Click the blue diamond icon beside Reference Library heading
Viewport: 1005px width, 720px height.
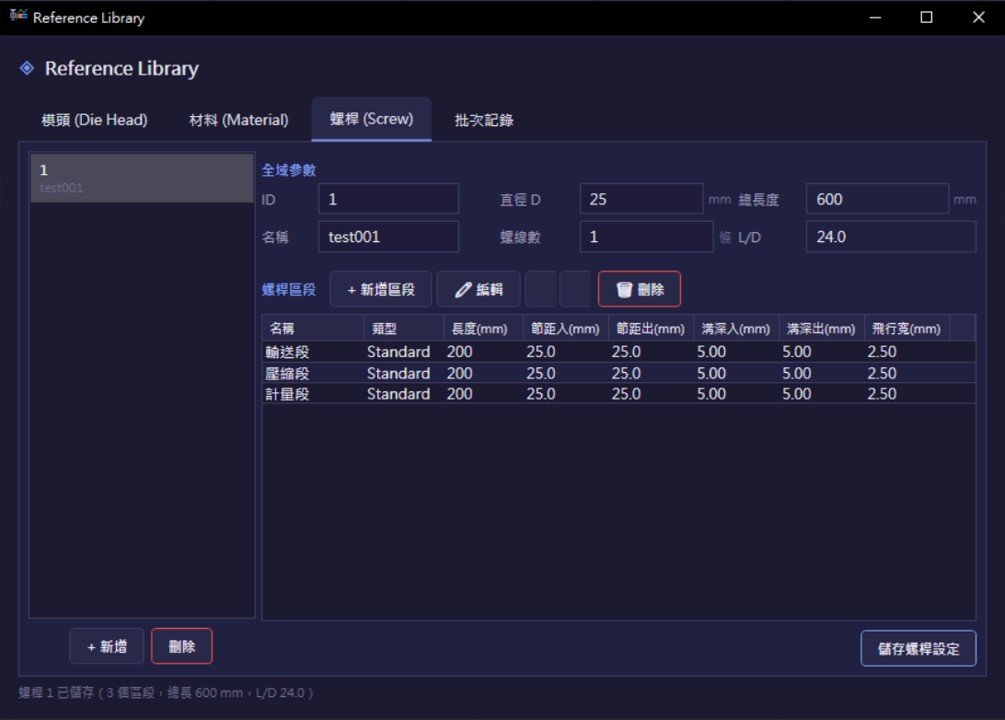click(26, 68)
